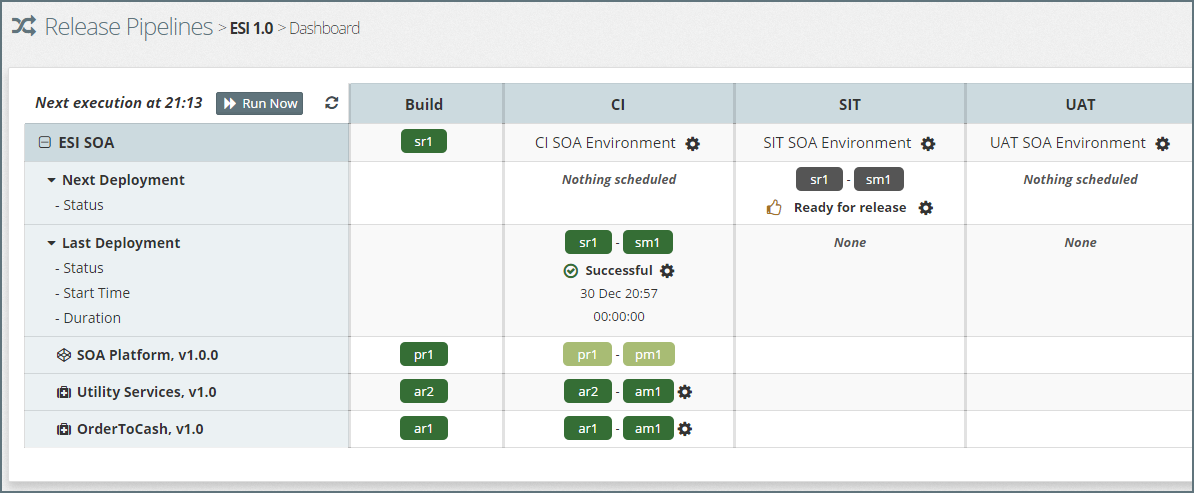Click gear icon beside Ready for release
Viewport: 1194px width, 493px height.
(x=926, y=208)
